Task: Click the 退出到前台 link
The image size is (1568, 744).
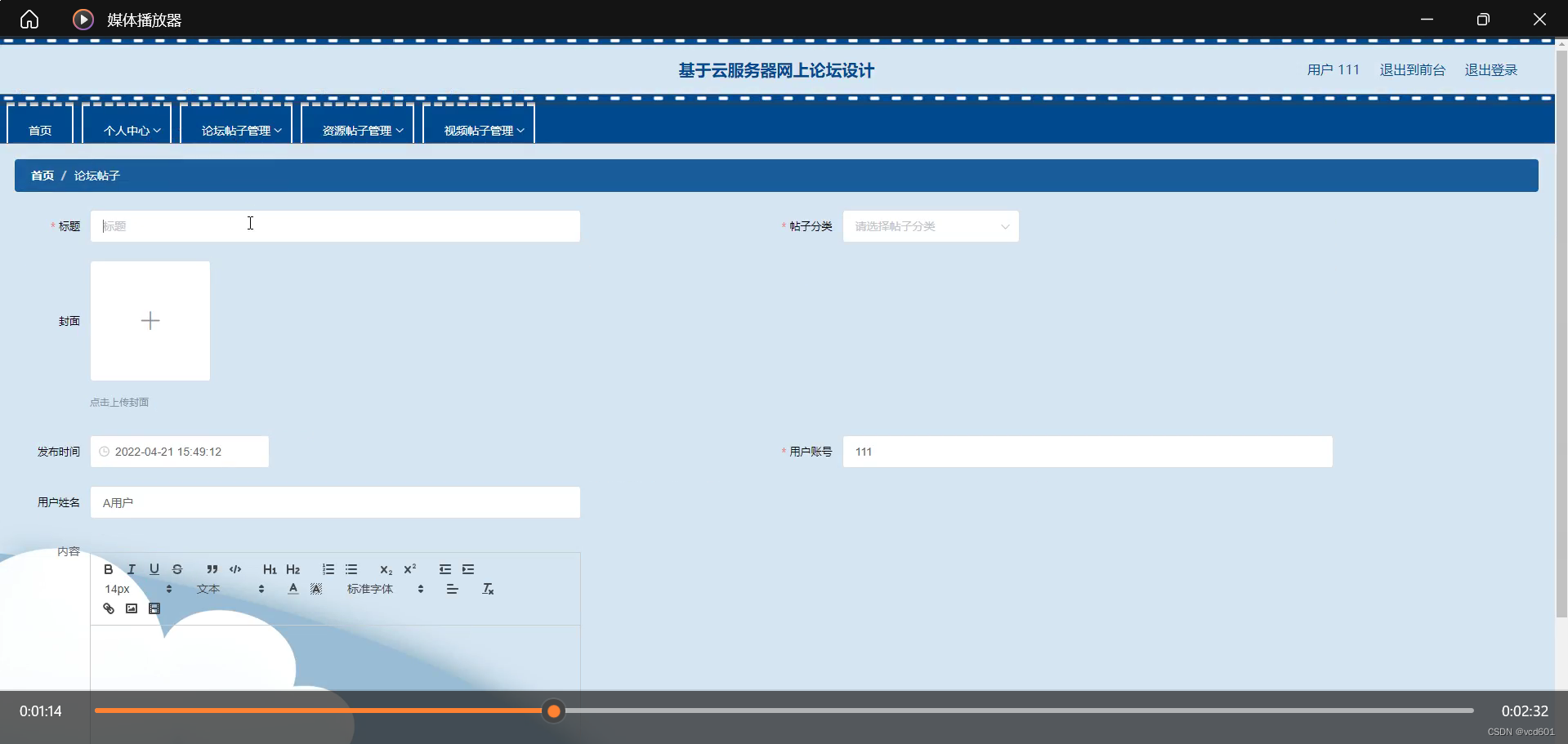Action: pyautogui.click(x=1412, y=70)
